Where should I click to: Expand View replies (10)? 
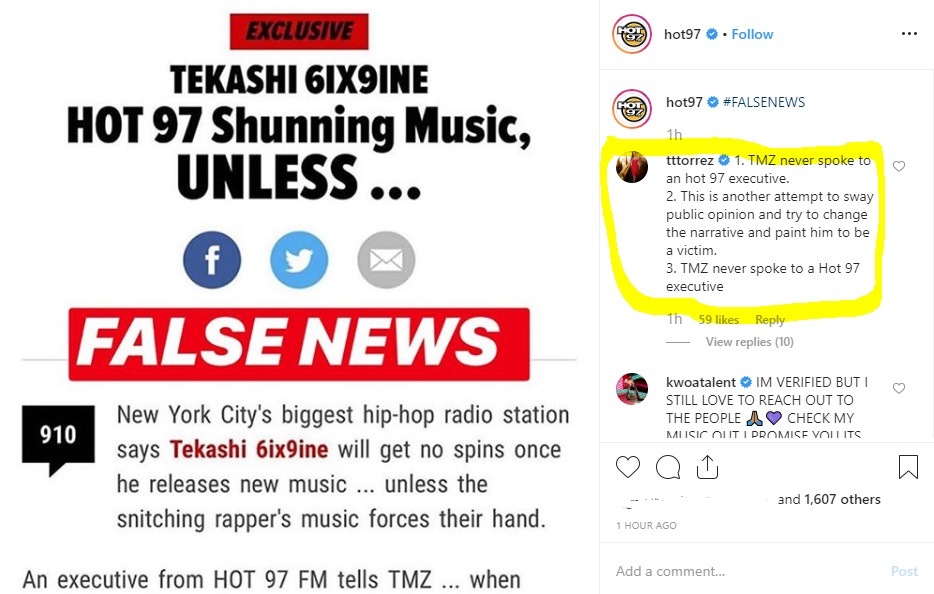749,342
